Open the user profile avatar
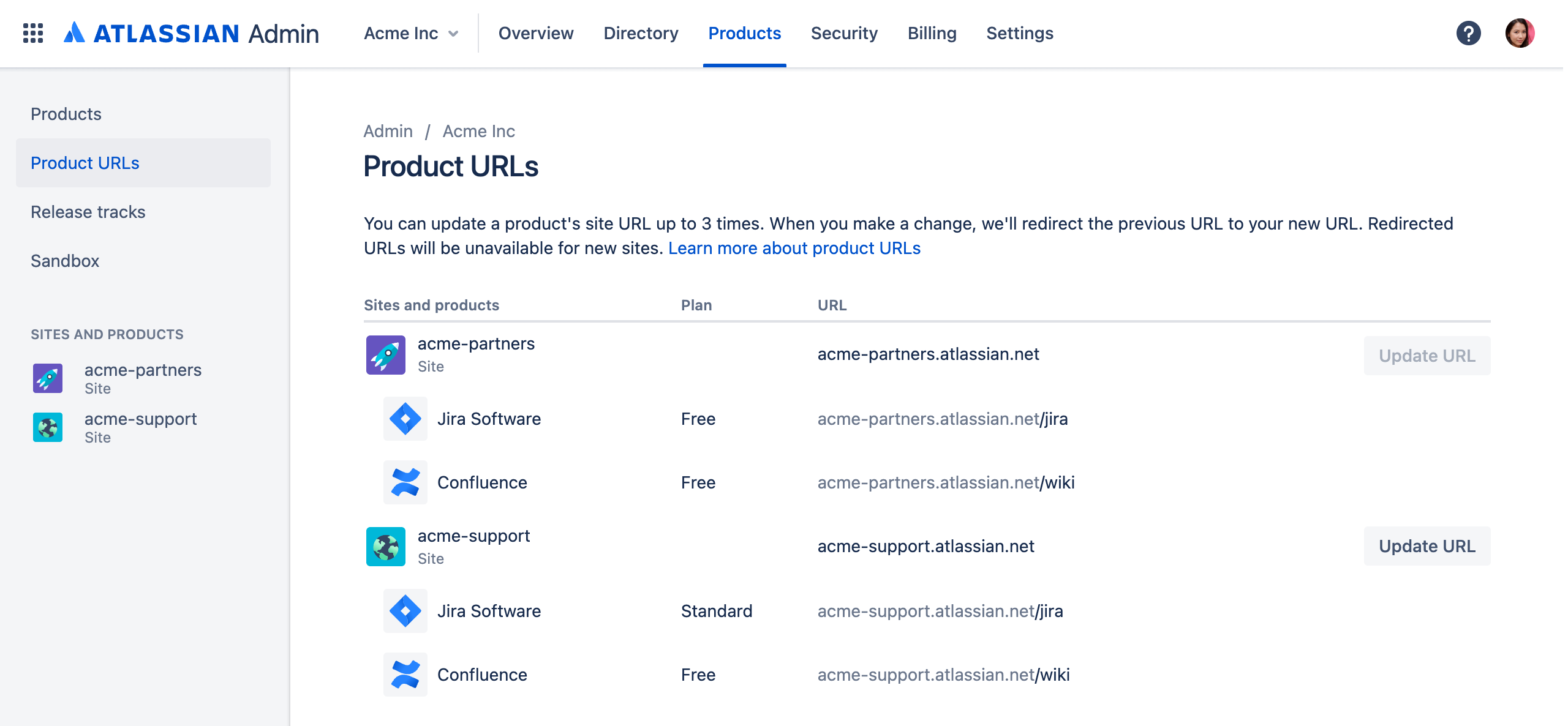 [1520, 33]
